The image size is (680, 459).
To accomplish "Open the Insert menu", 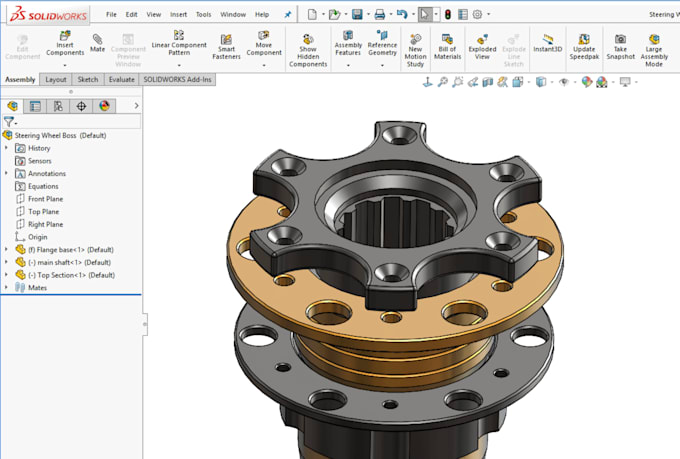I will coord(178,14).
